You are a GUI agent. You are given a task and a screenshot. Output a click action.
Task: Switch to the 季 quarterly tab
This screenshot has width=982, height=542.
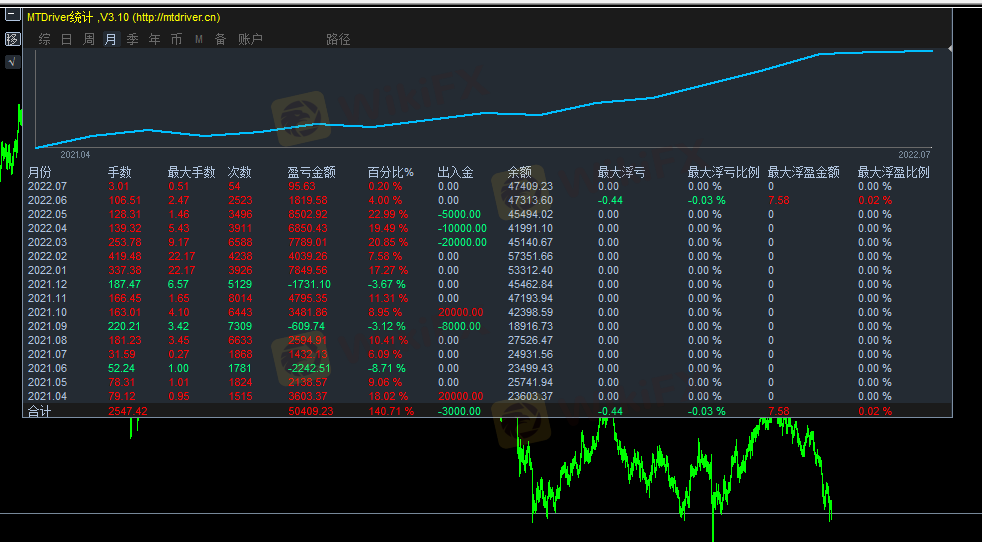coord(132,39)
